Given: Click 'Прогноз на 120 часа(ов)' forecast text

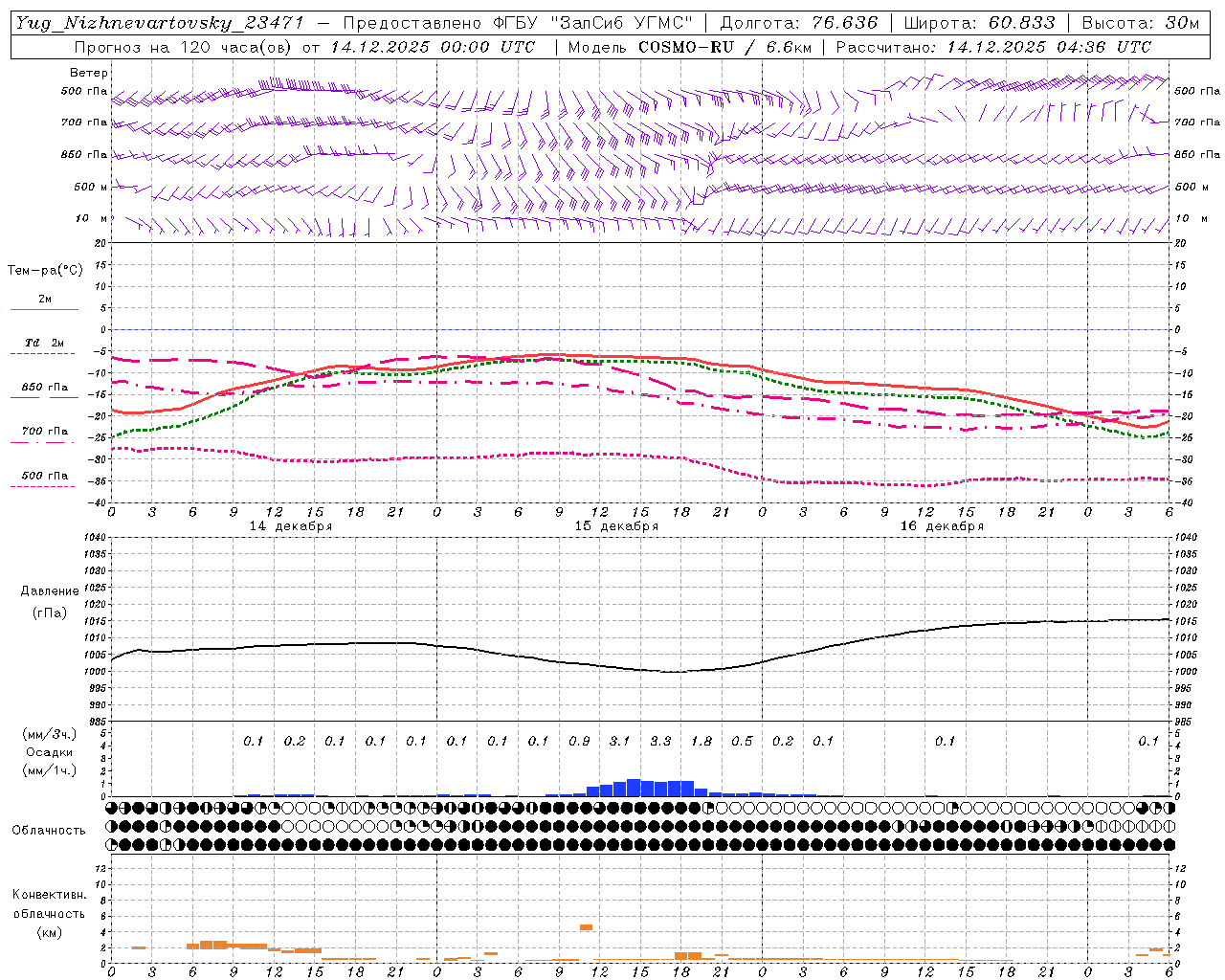Looking at the screenshot, I should coord(184,47).
